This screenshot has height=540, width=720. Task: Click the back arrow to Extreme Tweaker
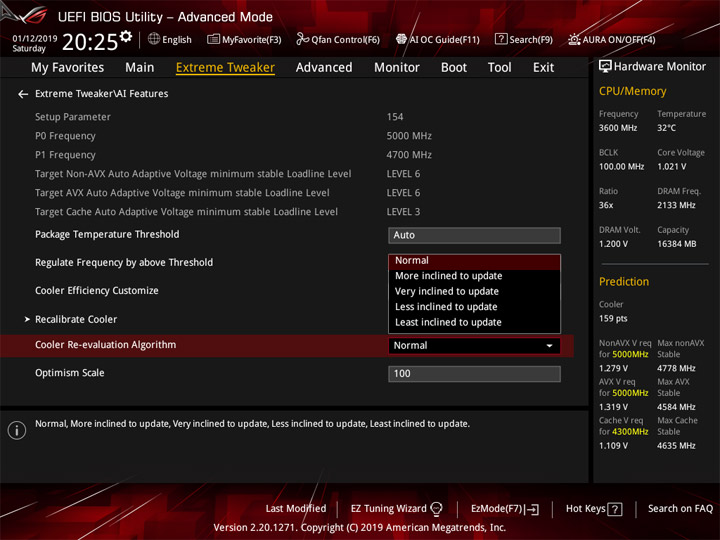pos(22,94)
